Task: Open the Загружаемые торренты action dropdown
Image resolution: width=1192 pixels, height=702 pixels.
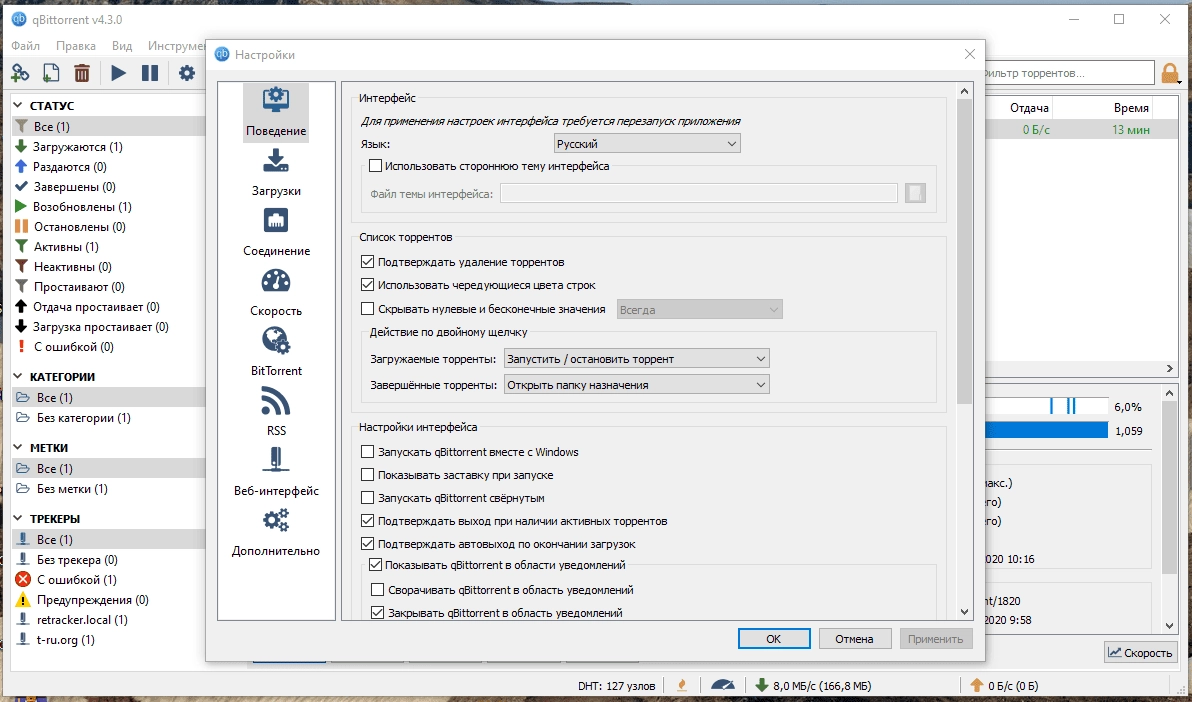Action: [x=637, y=358]
